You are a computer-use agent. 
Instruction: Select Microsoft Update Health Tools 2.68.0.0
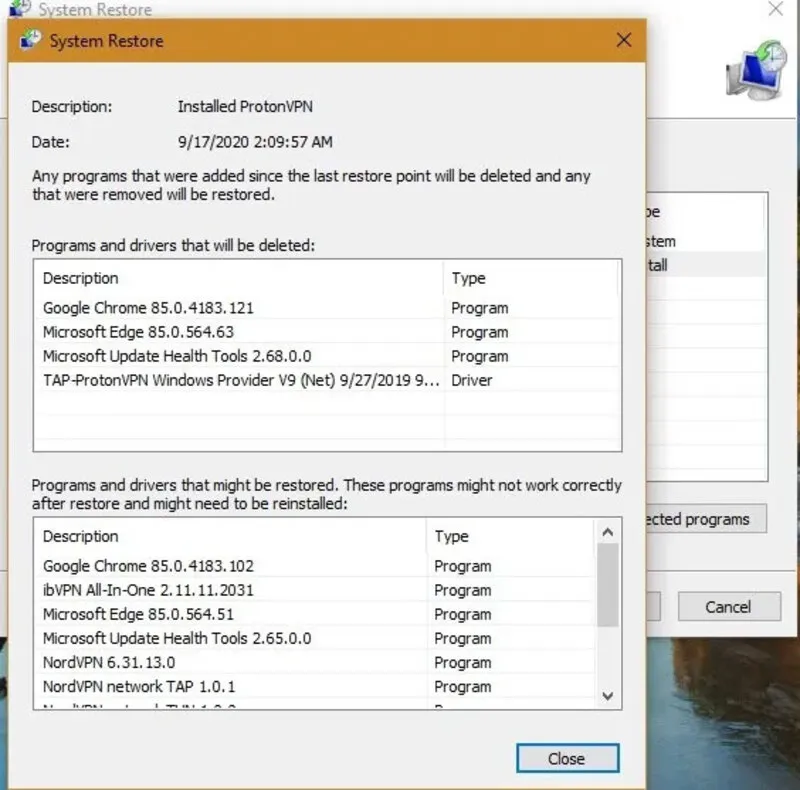(177, 356)
